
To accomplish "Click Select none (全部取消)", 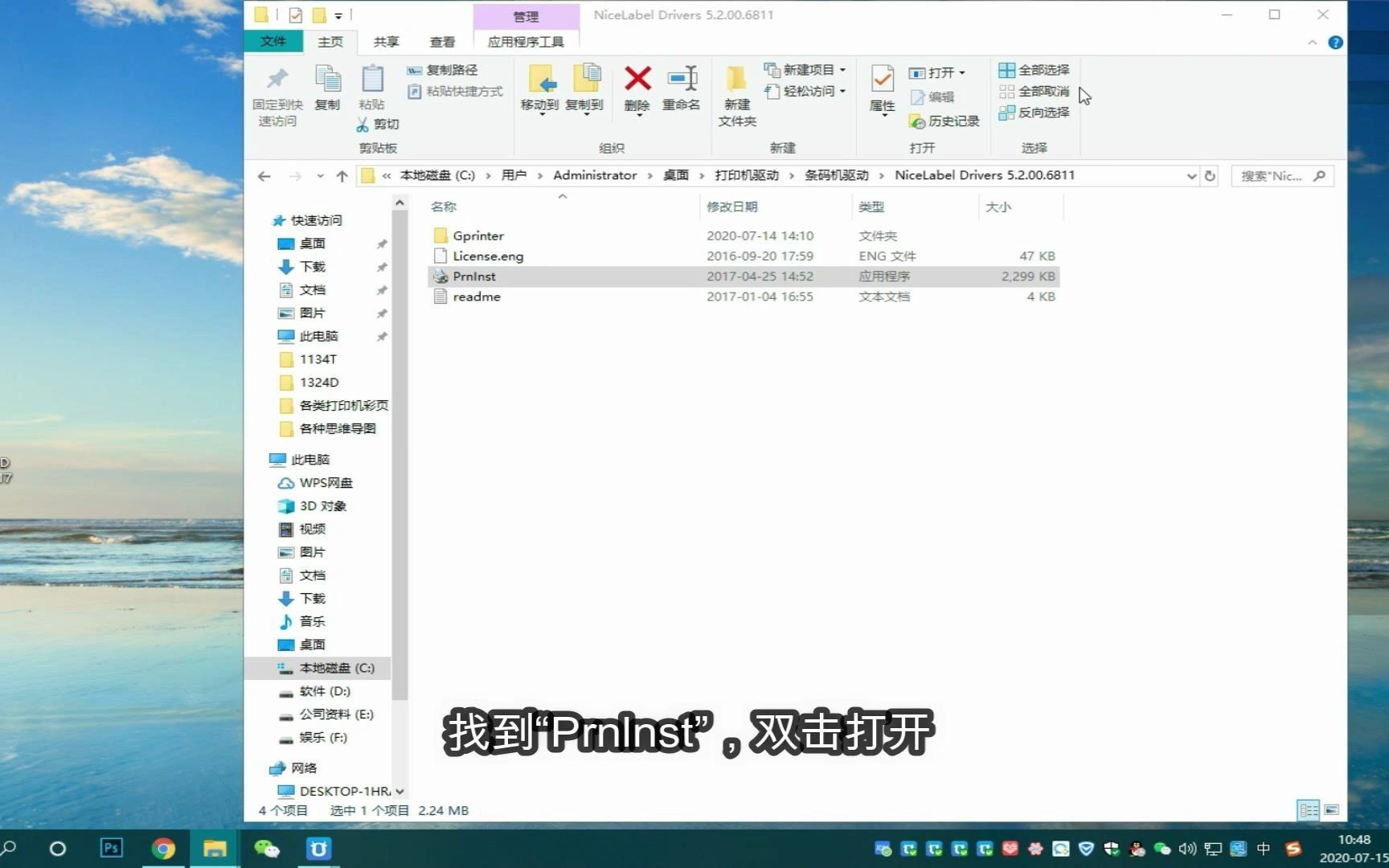I will pyautogui.click(x=1034, y=91).
